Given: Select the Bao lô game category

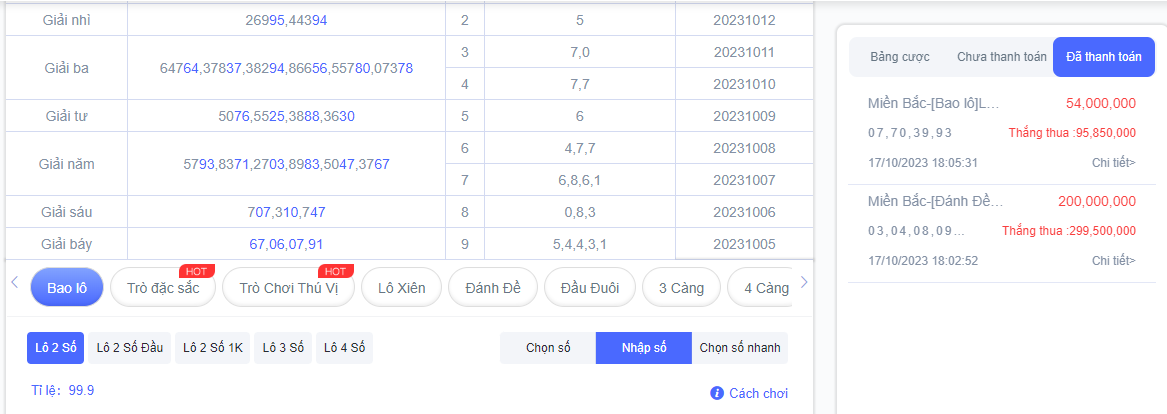Looking at the screenshot, I should 67,288.
